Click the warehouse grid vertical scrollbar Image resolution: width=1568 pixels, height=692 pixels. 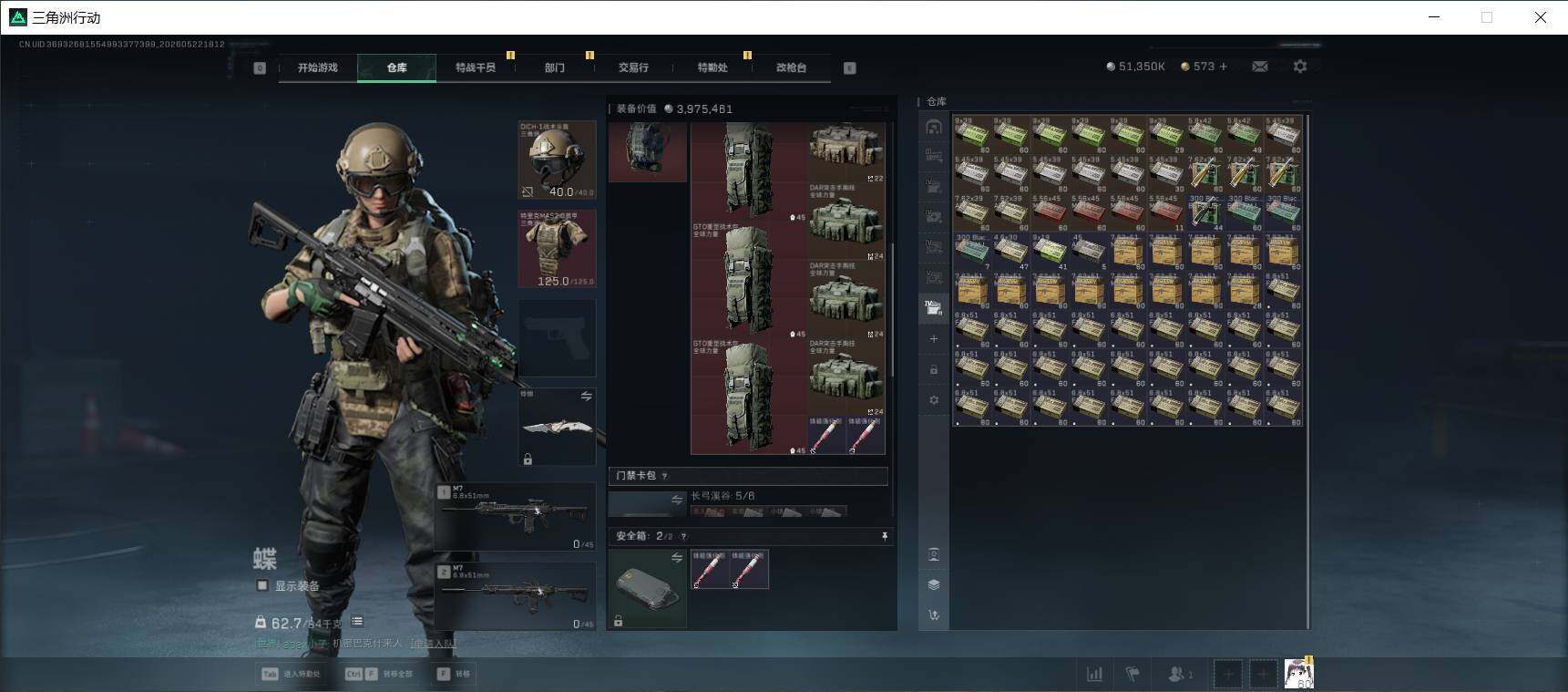tap(1307, 370)
